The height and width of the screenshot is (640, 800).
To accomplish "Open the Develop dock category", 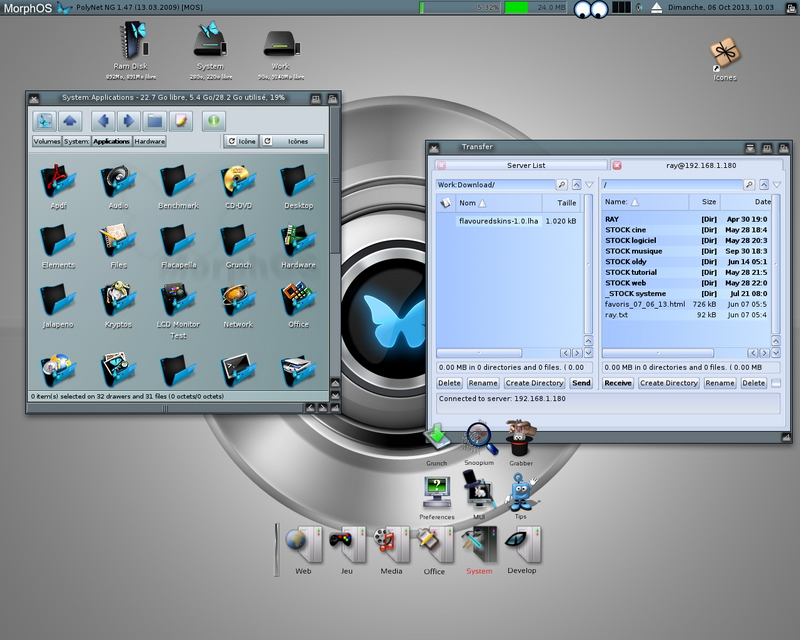I will coord(522,545).
